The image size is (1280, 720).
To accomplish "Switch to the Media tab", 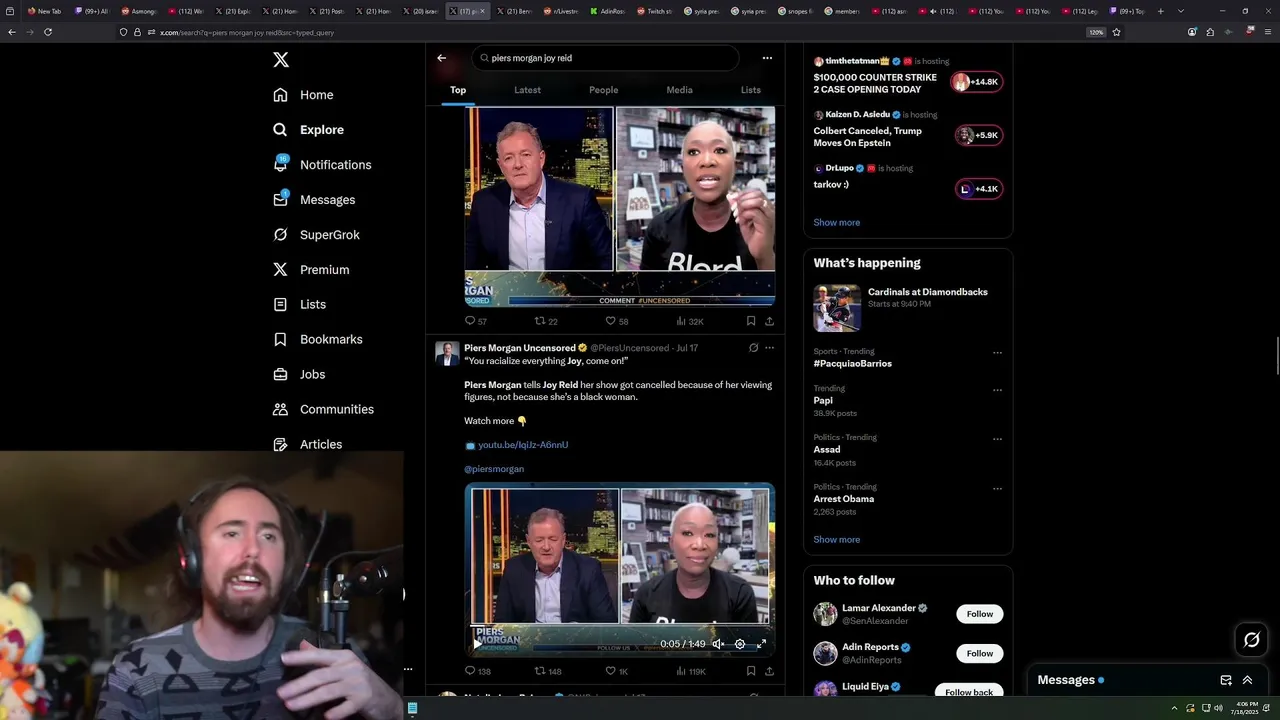I will 679,90.
